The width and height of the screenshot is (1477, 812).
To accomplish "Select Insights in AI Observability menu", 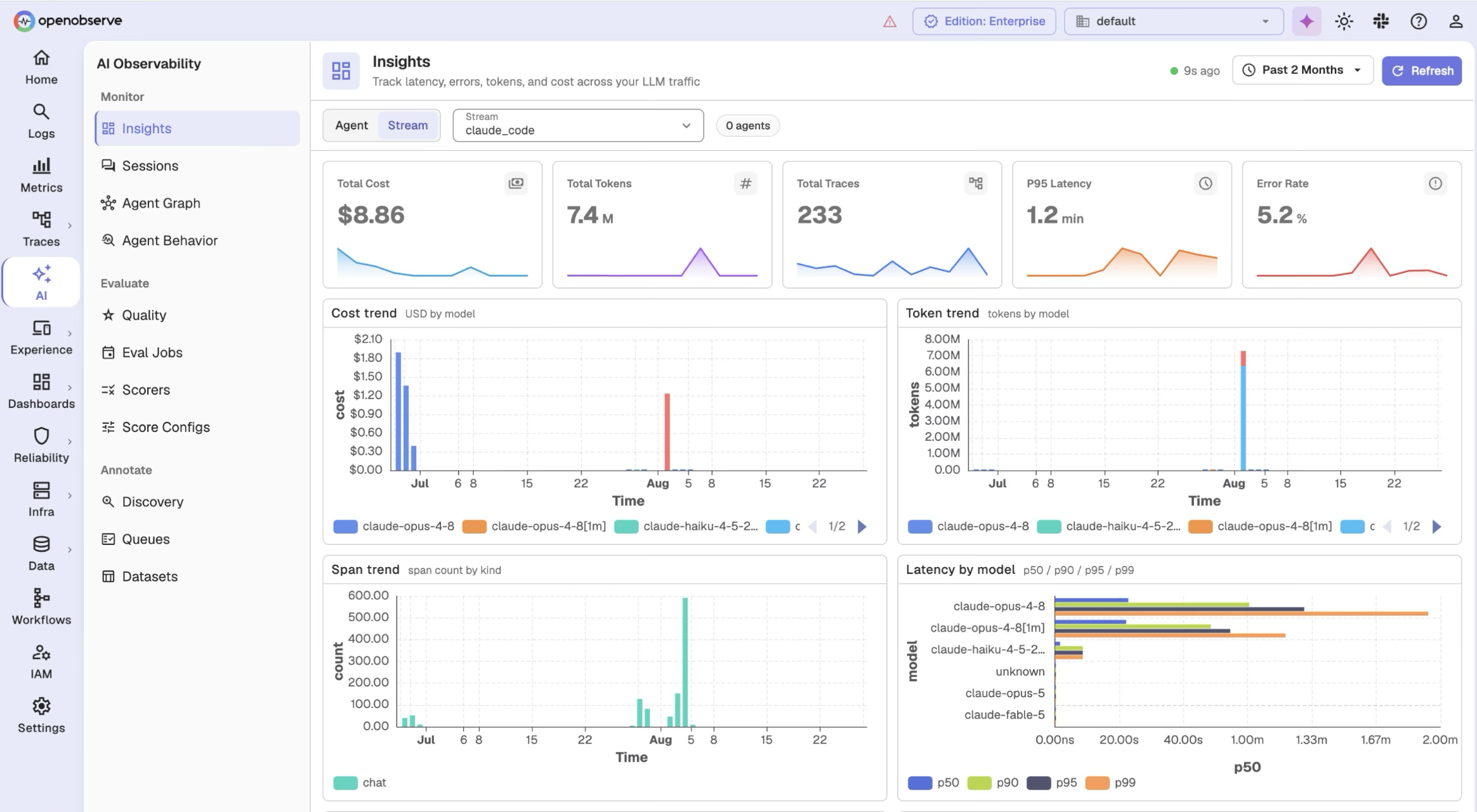I will coord(197,128).
